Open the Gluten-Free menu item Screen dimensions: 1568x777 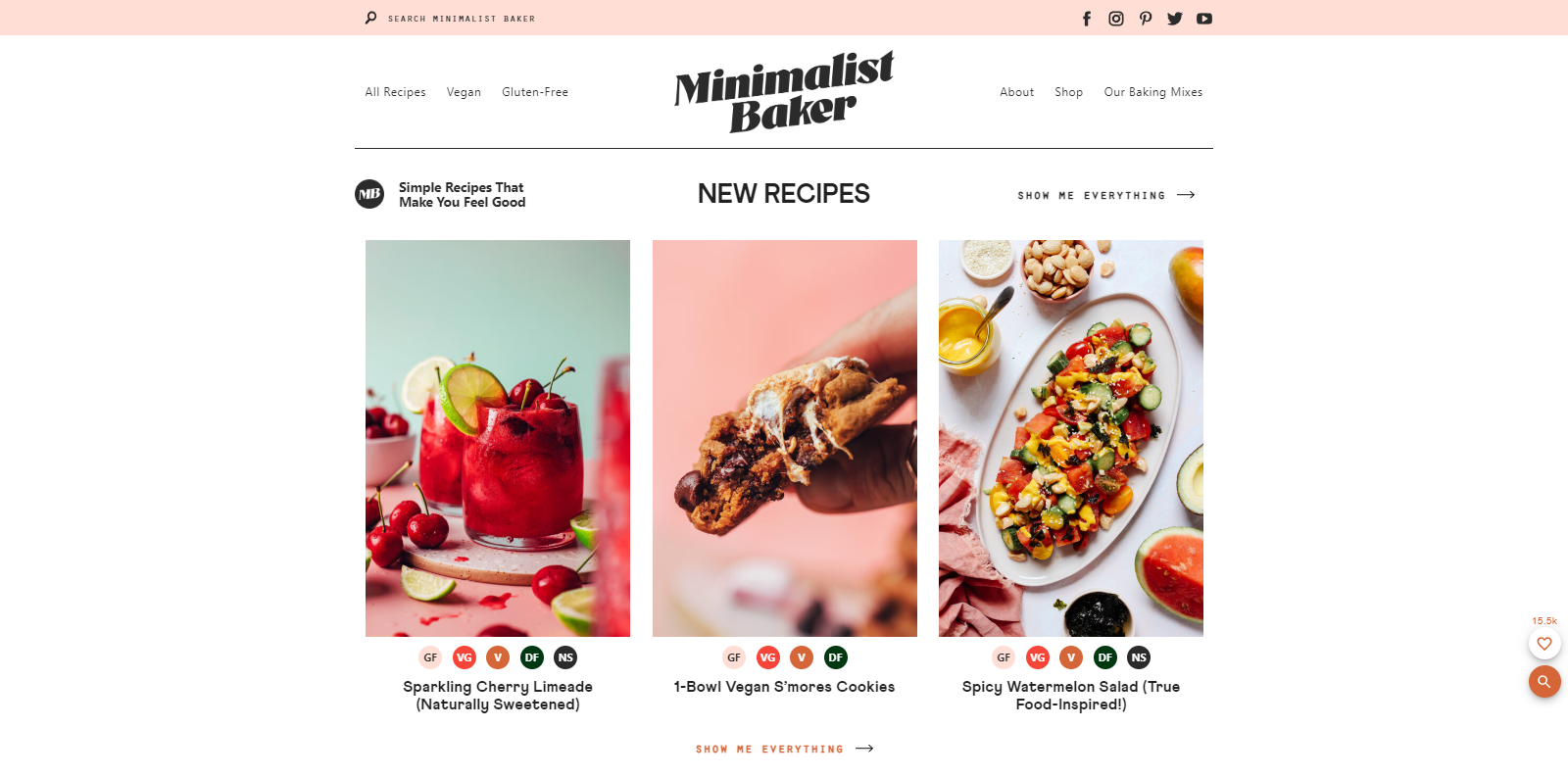(x=535, y=92)
